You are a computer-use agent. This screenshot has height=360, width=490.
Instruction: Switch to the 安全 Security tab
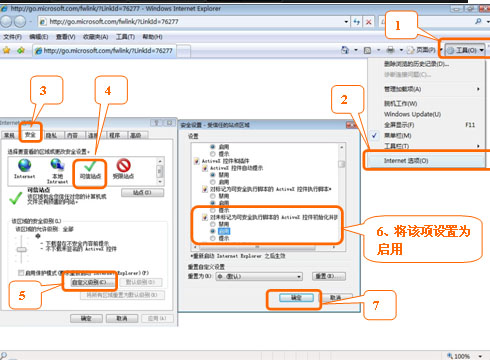30,135
